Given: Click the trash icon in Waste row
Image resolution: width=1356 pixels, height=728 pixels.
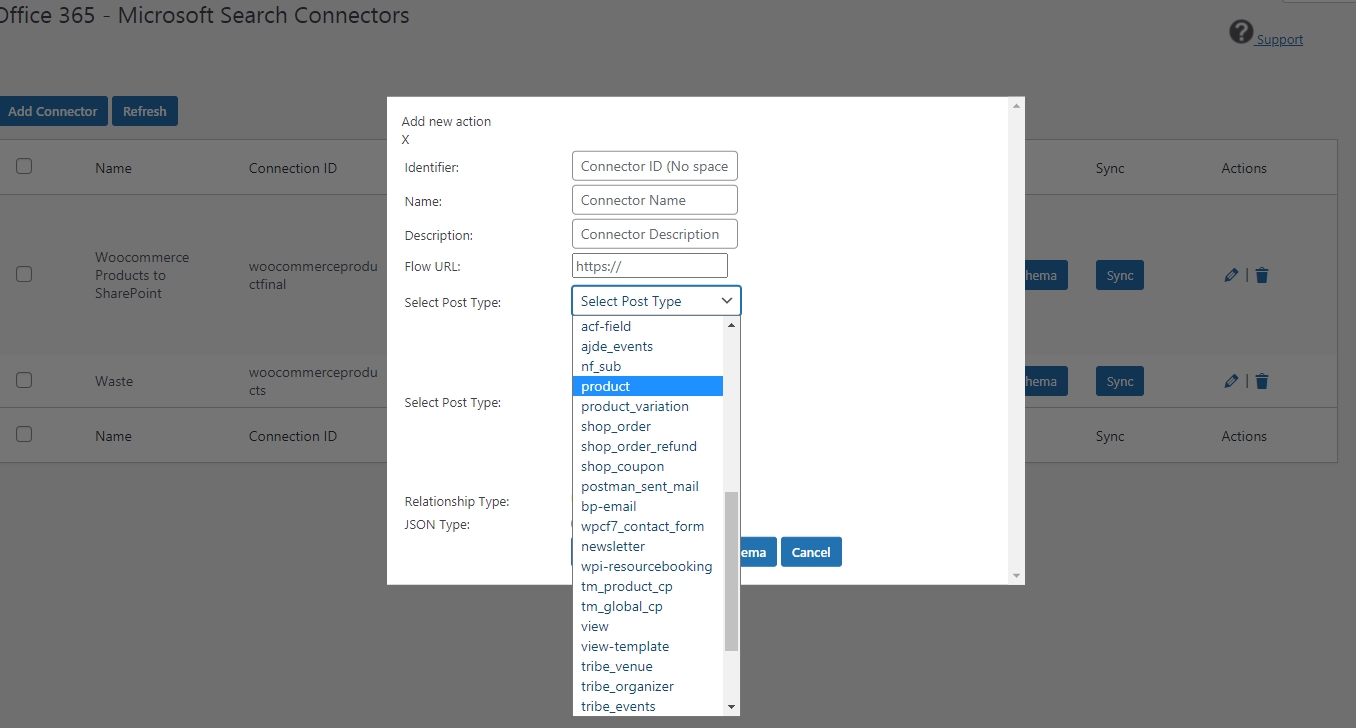Looking at the screenshot, I should 1262,381.
